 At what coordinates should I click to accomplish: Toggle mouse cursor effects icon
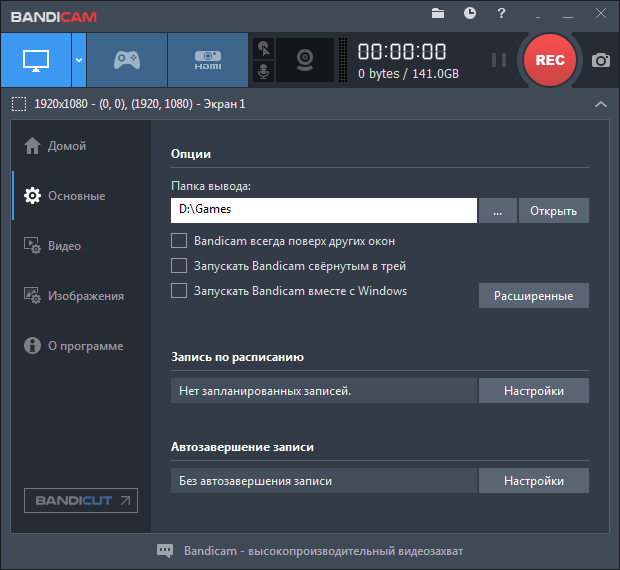click(x=264, y=48)
